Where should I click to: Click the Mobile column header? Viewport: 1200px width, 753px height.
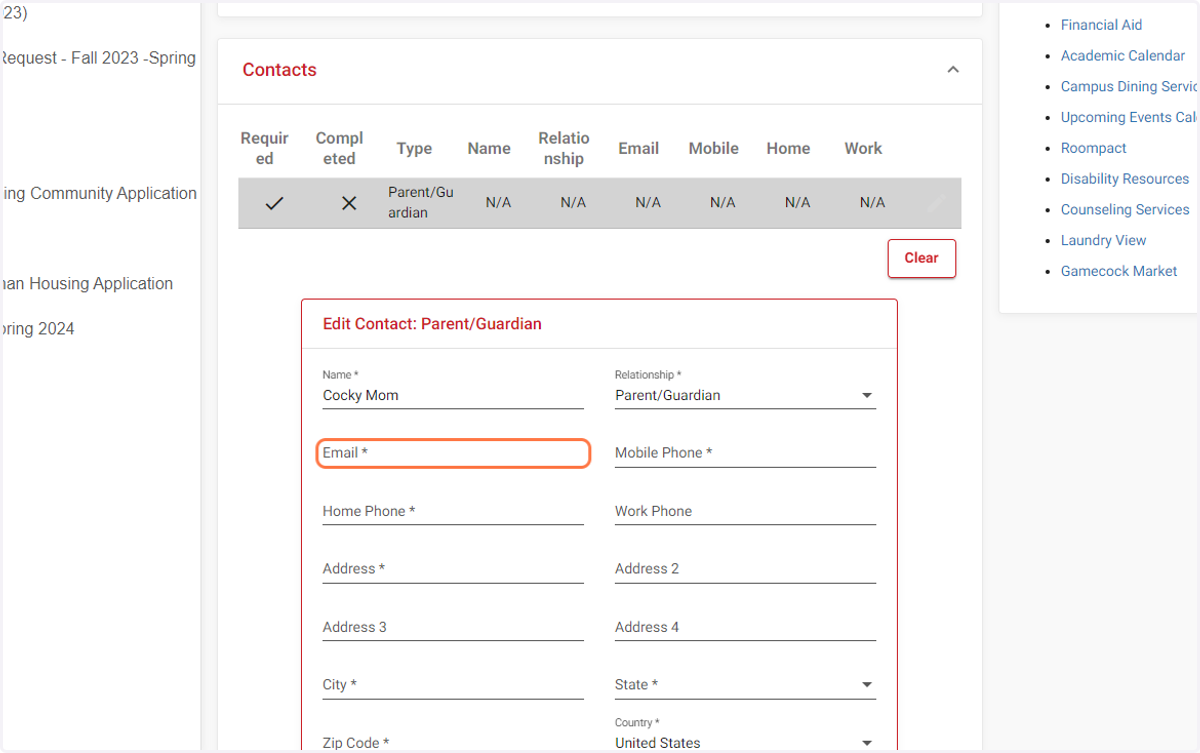[x=714, y=148]
